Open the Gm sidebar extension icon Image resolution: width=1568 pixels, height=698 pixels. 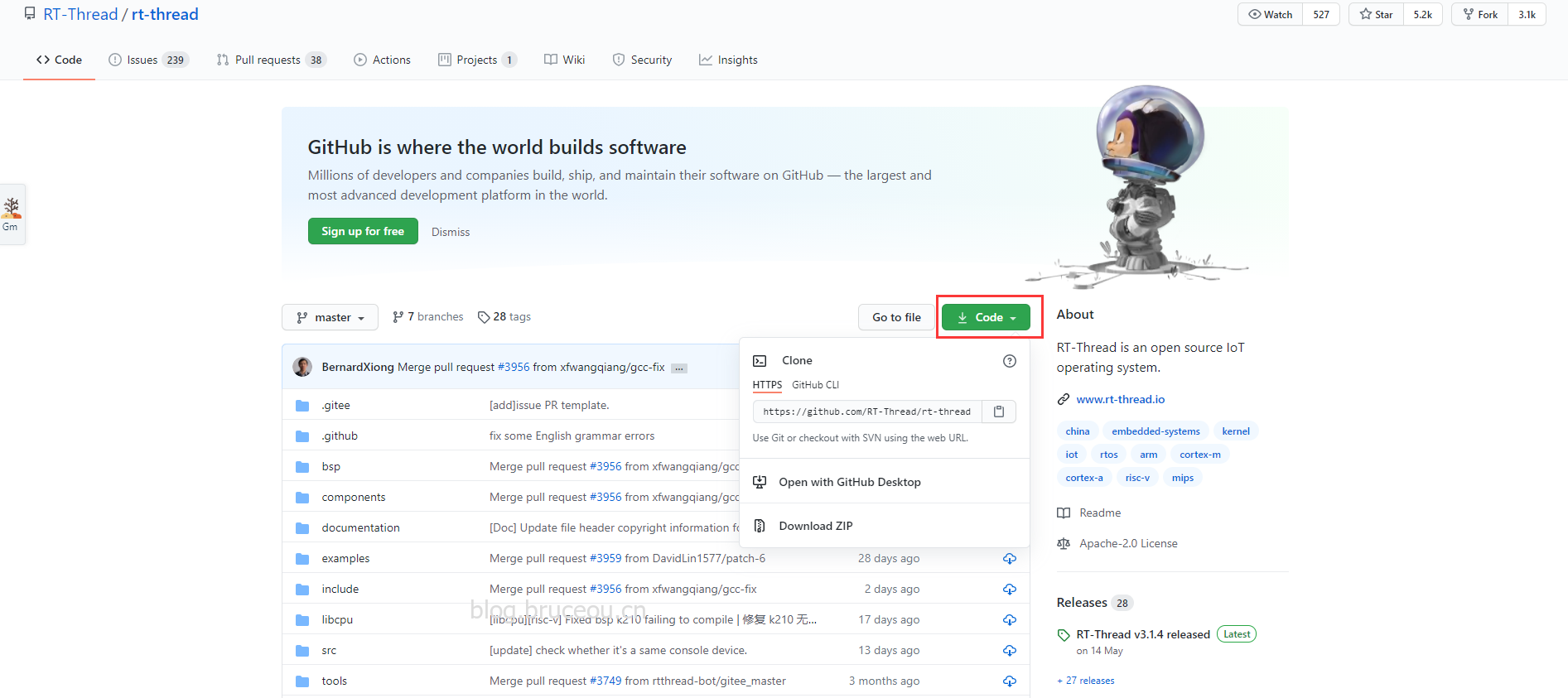click(11, 214)
